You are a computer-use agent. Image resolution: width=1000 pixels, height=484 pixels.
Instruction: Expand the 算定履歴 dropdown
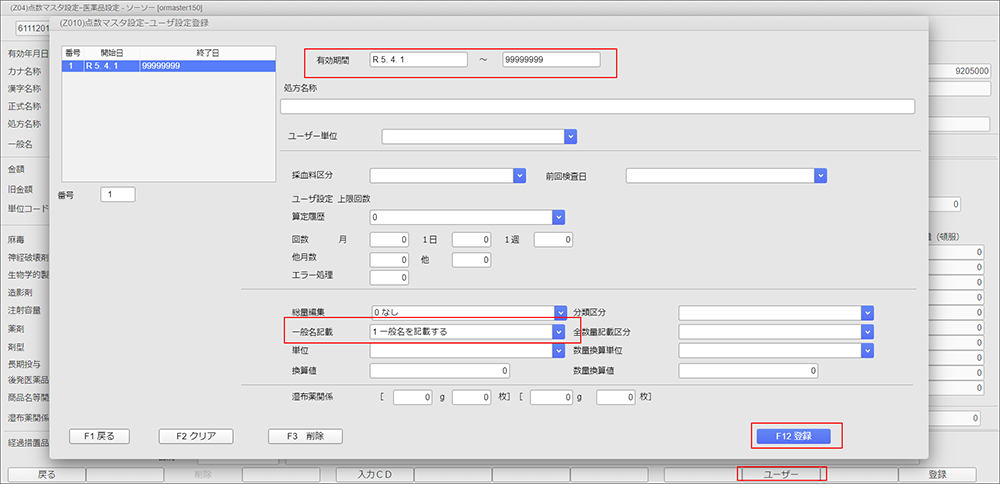pyautogui.click(x=559, y=216)
